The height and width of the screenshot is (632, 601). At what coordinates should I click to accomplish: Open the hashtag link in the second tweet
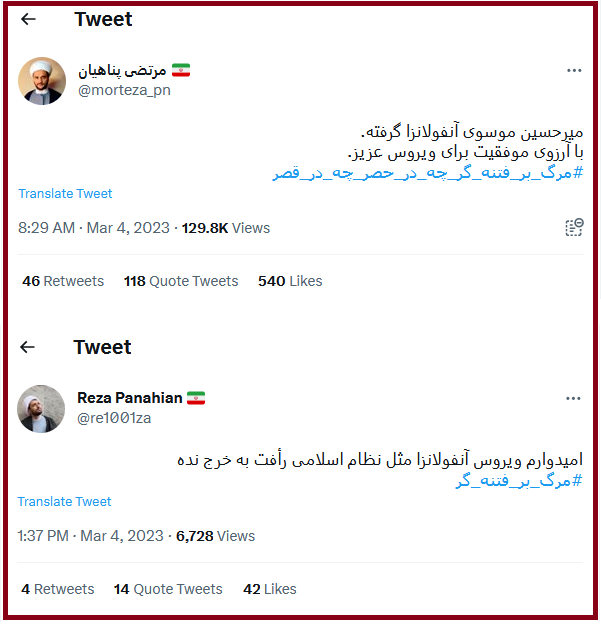(518, 481)
